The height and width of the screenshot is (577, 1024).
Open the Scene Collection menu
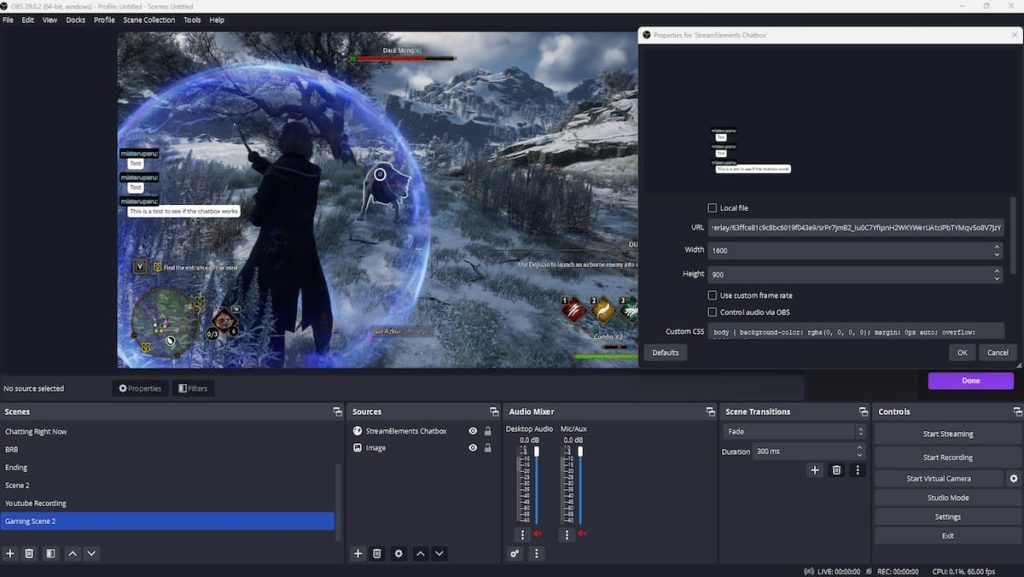[149, 20]
